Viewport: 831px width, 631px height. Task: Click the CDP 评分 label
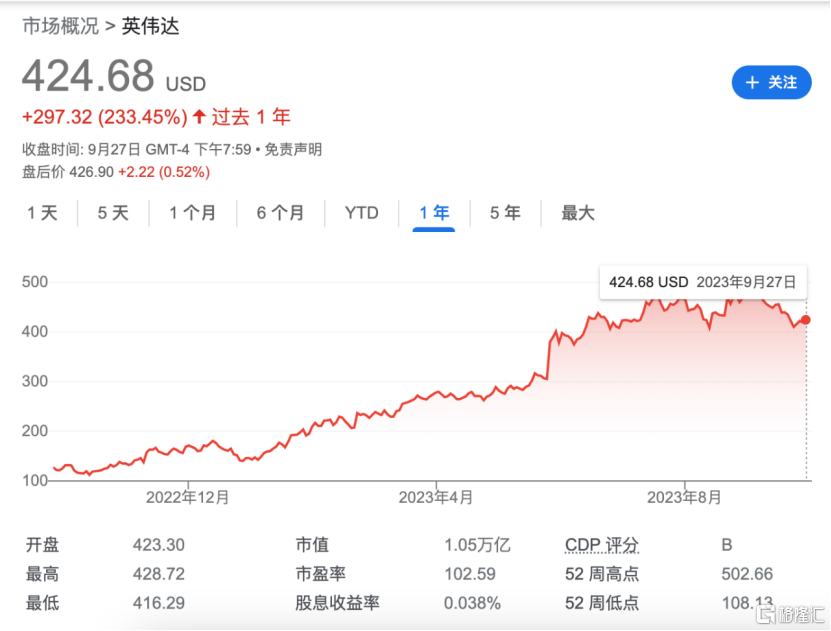pos(602,545)
